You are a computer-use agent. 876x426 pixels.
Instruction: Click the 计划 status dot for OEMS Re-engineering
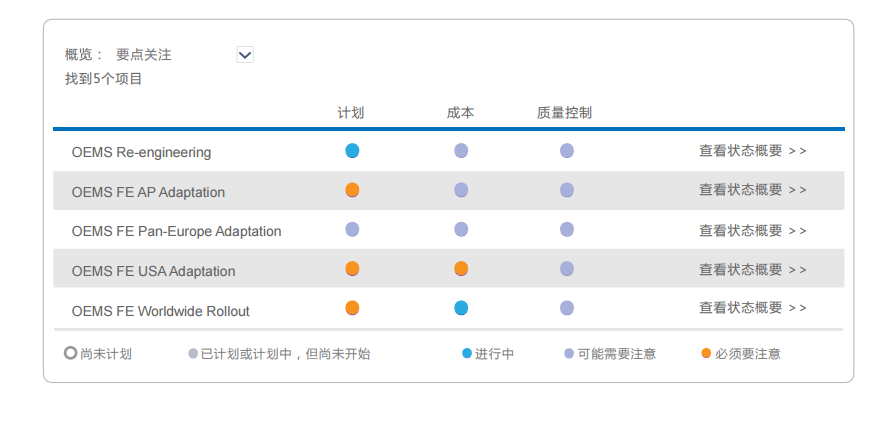352,151
